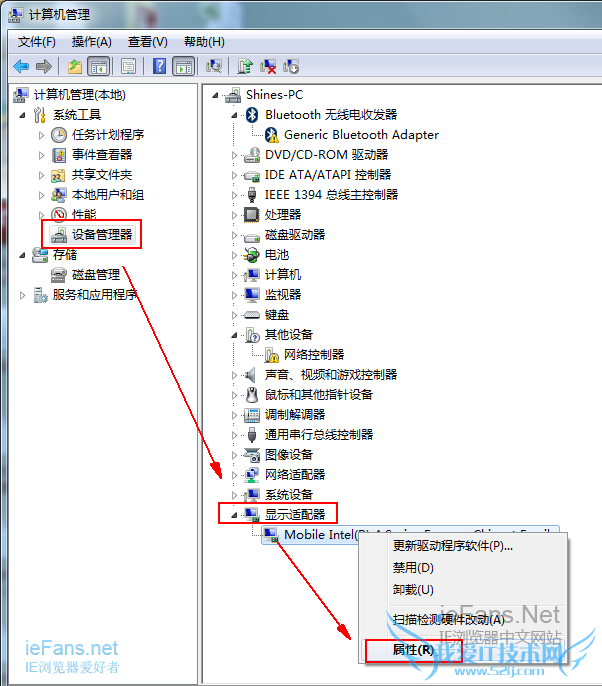This screenshot has width=602, height=686.
Task: Select 通用串行总线控制器 entry
Action: click(319, 434)
